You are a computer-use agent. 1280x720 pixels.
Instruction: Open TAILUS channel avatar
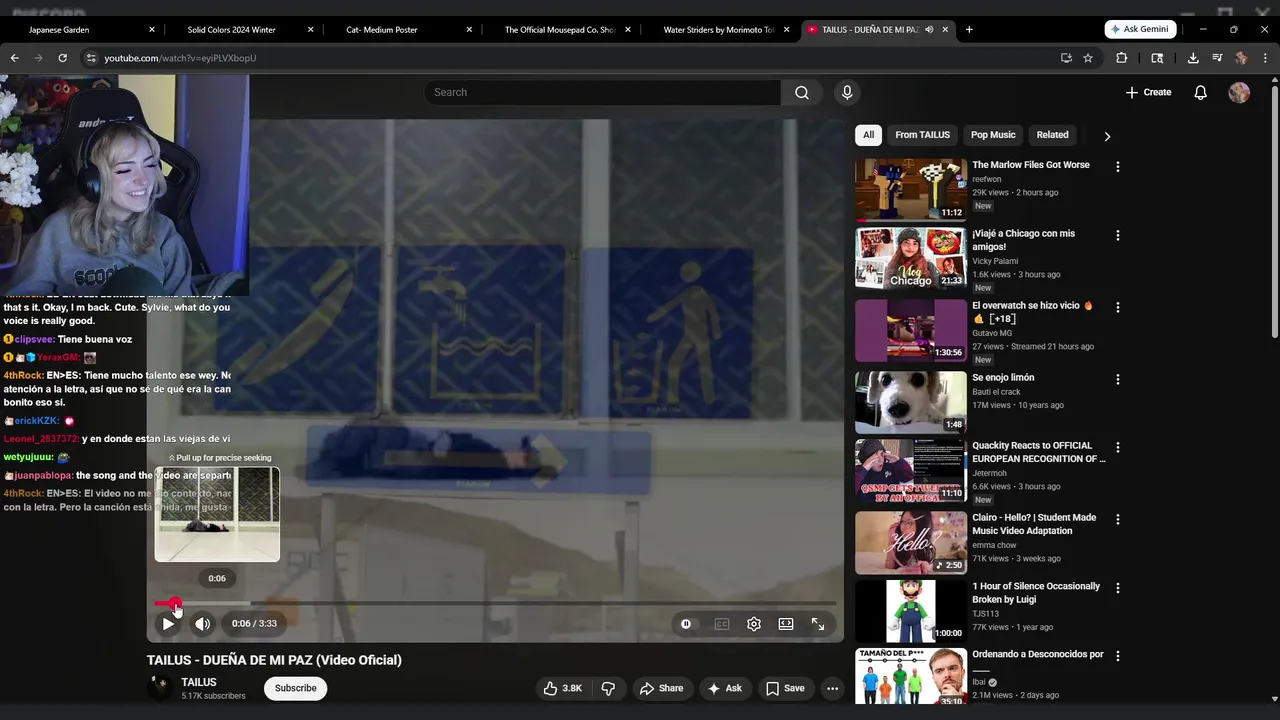pos(160,688)
